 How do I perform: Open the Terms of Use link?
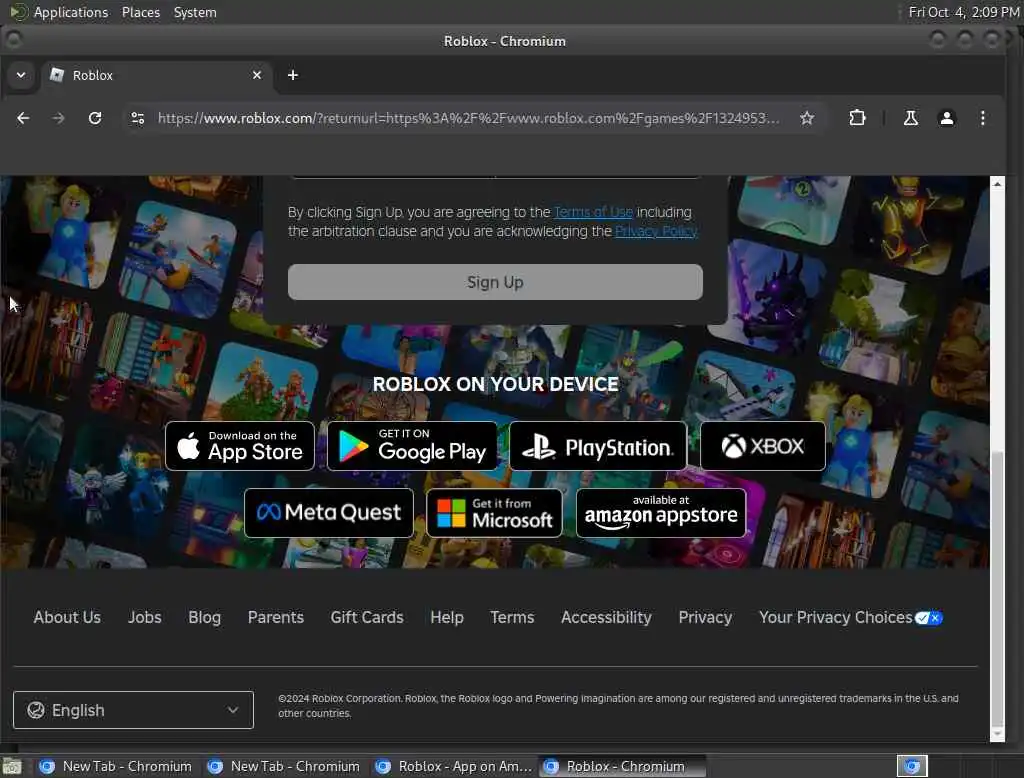pyautogui.click(x=593, y=212)
